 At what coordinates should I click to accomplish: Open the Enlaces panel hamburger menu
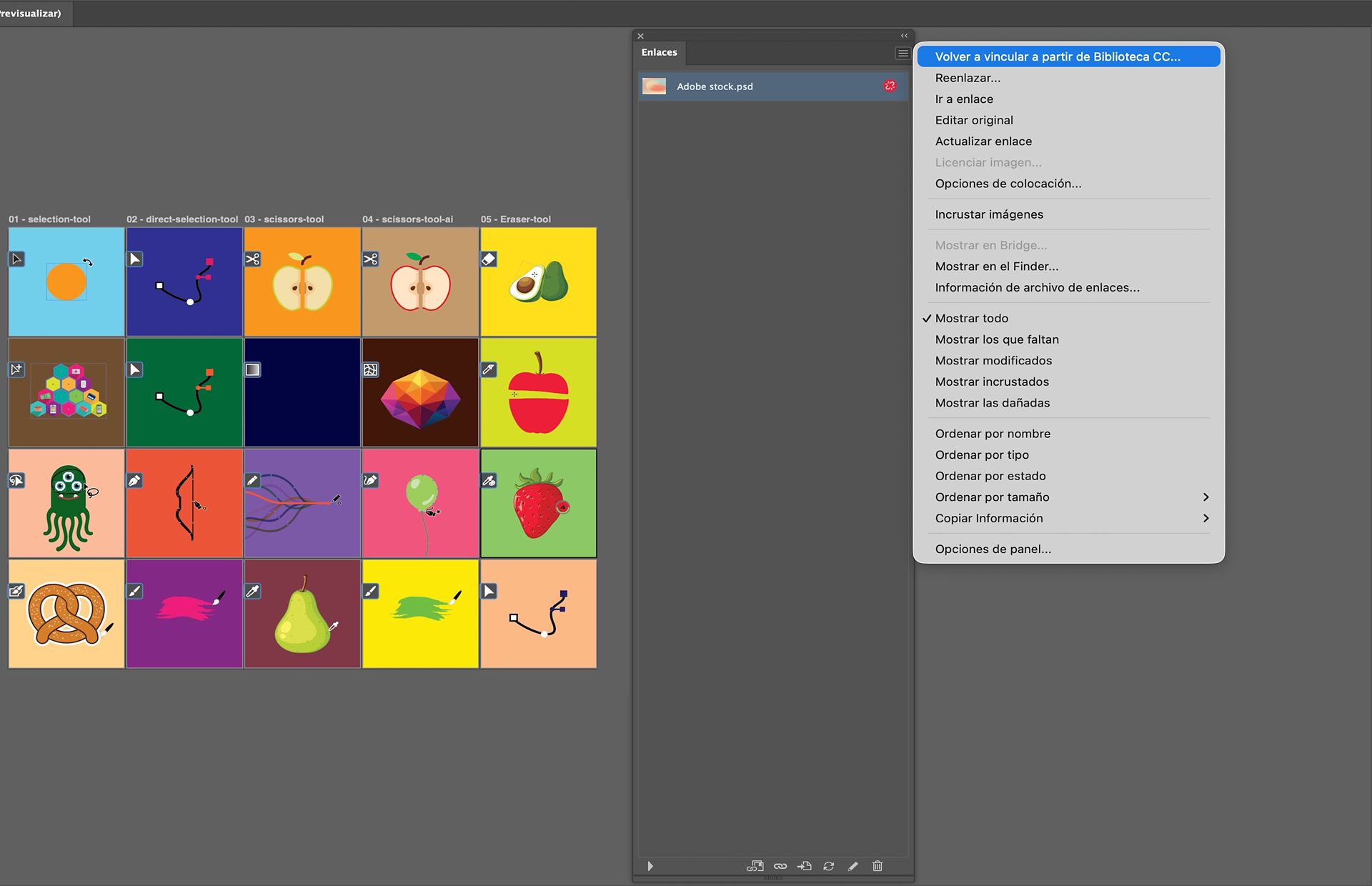[903, 54]
